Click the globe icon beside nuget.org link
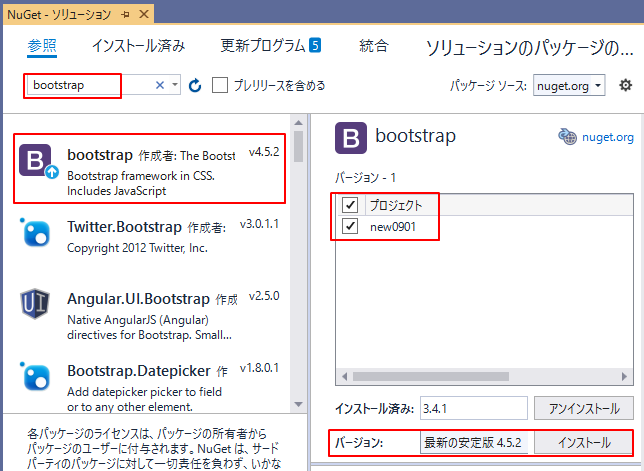The image size is (644, 471). [x=568, y=137]
